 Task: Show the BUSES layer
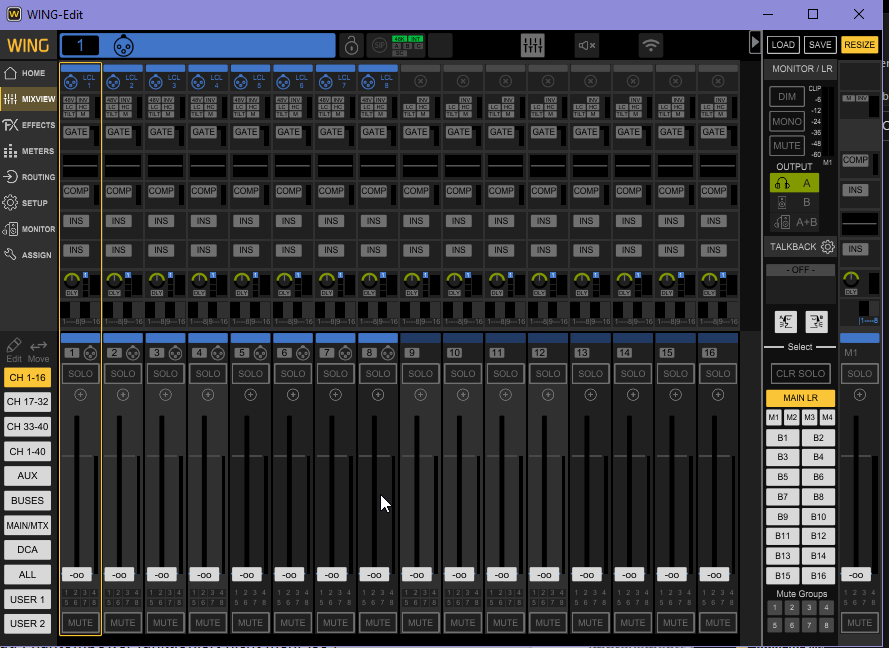click(27, 501)
